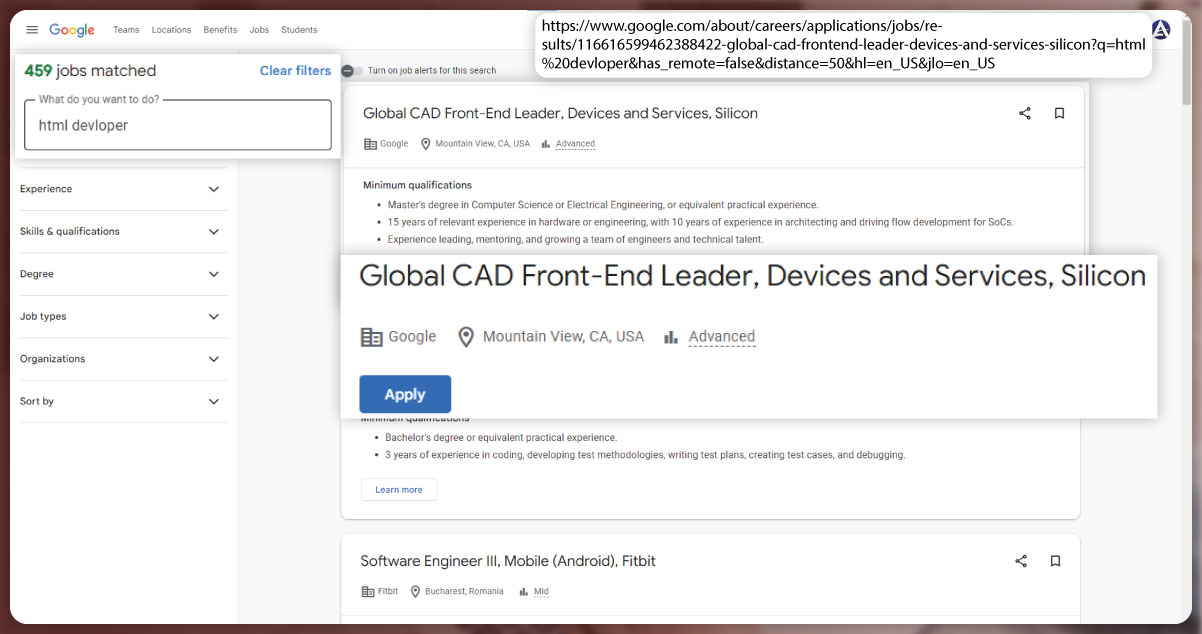Share the Software Engineer III Fitbit job

(x=1021, y=561)
